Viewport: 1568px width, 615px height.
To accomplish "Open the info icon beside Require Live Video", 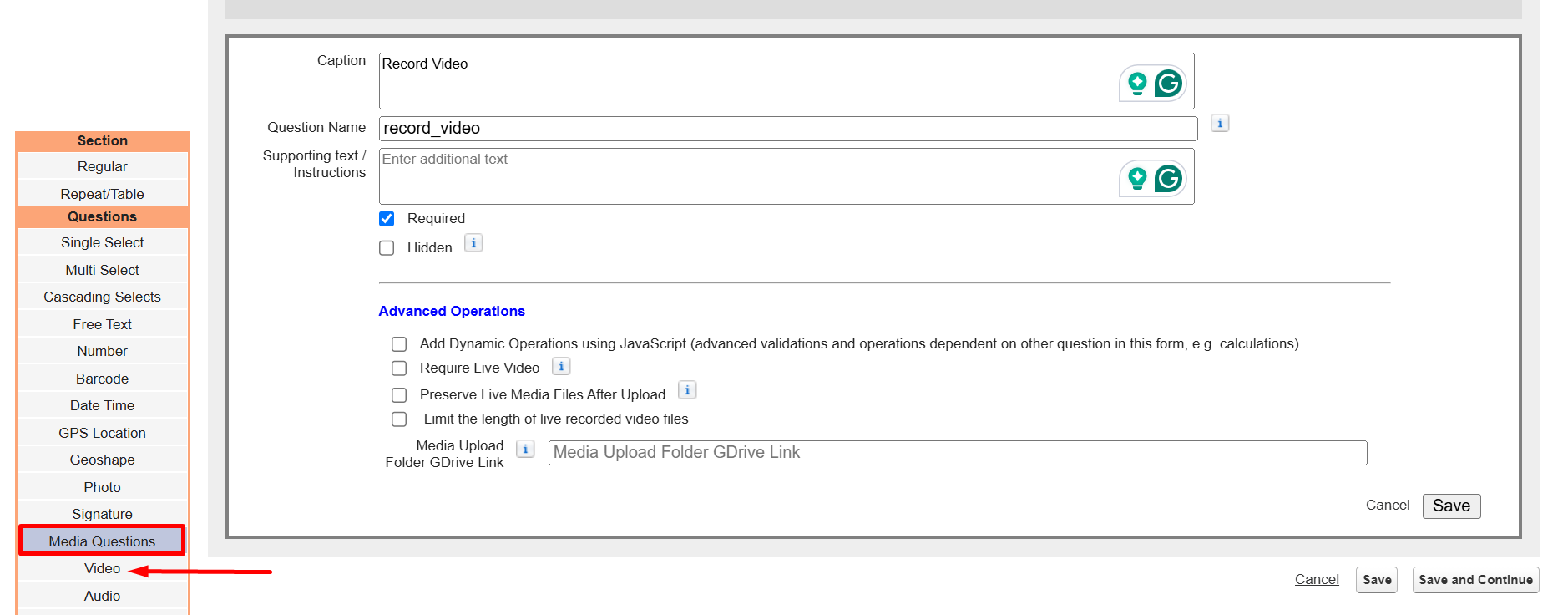I will (x=561, y=366).
